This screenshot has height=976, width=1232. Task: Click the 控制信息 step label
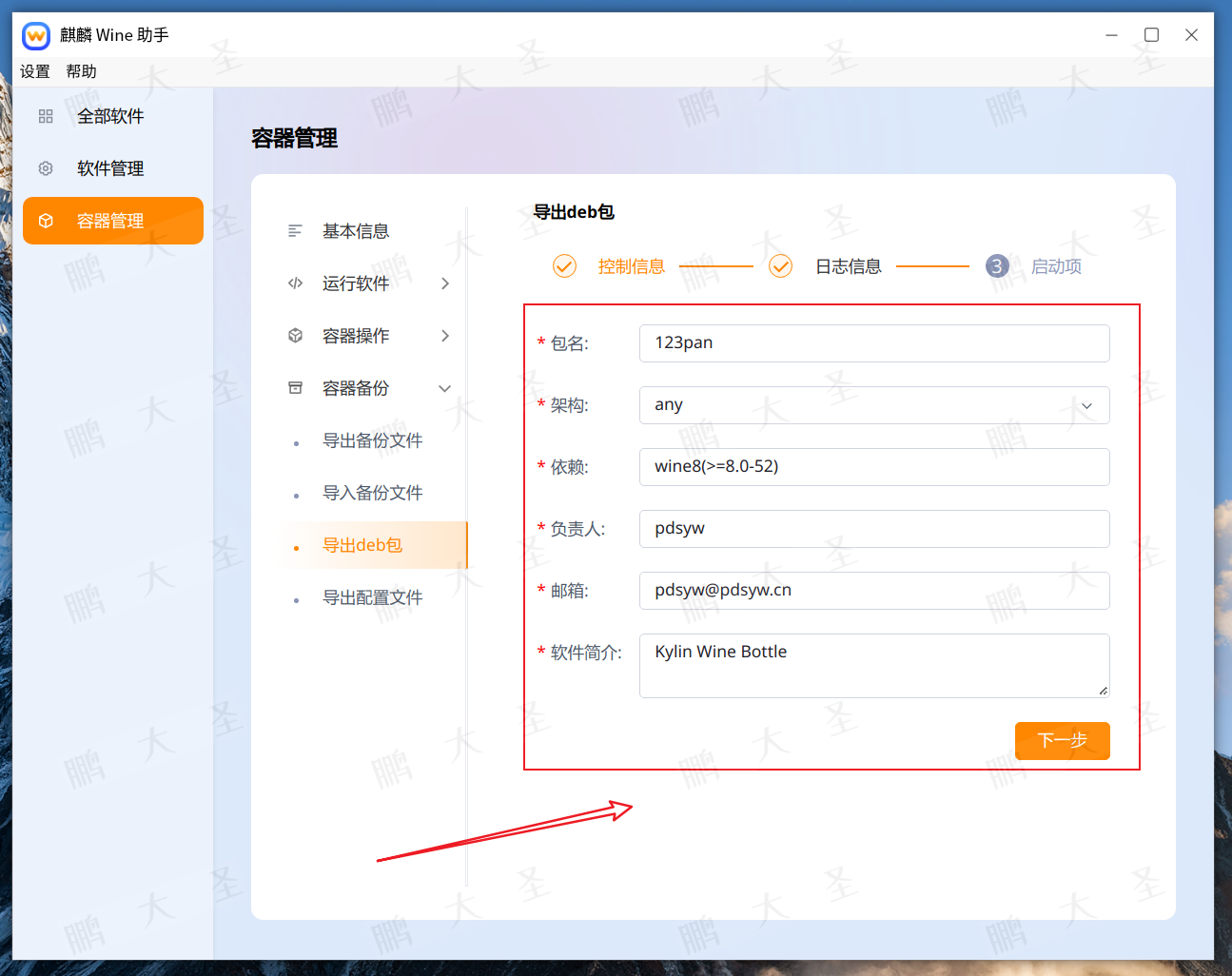pos(632,266)
